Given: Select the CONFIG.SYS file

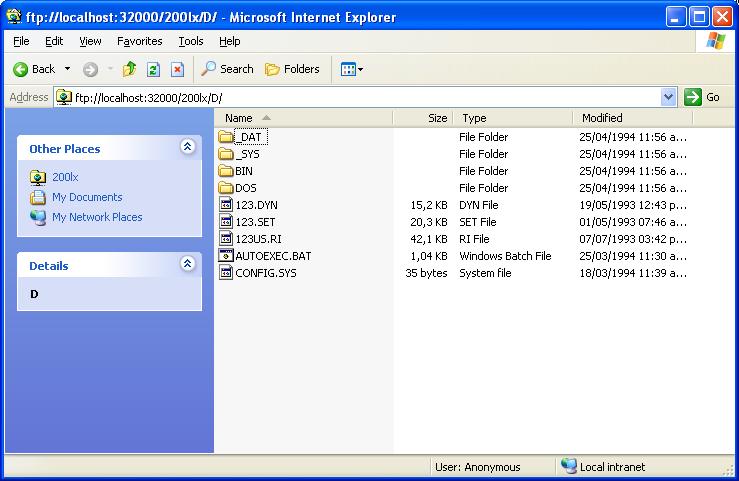Looking at the screenshot, I should [x=265, y=273].
